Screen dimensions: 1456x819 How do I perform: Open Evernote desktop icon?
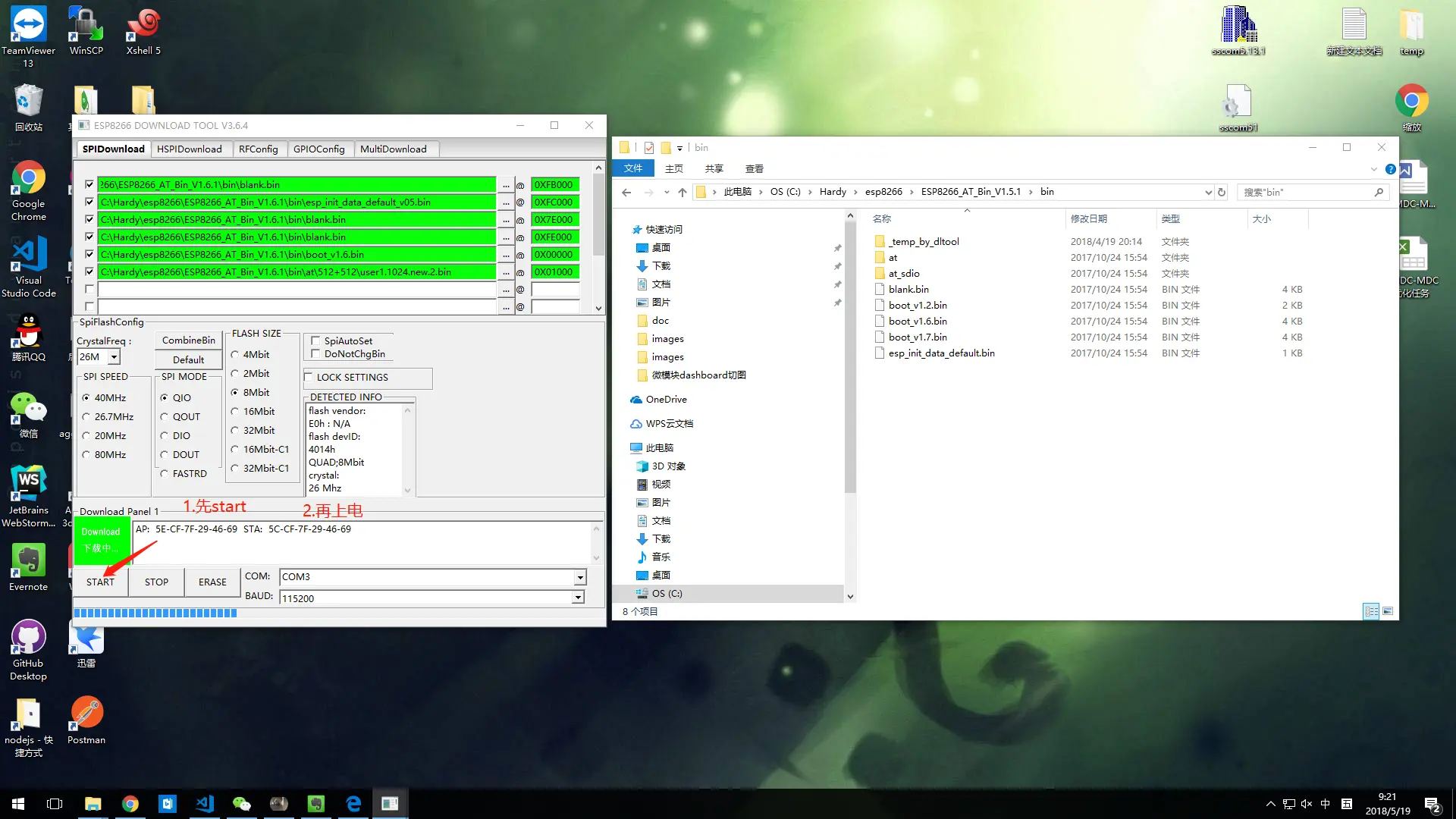28,567
